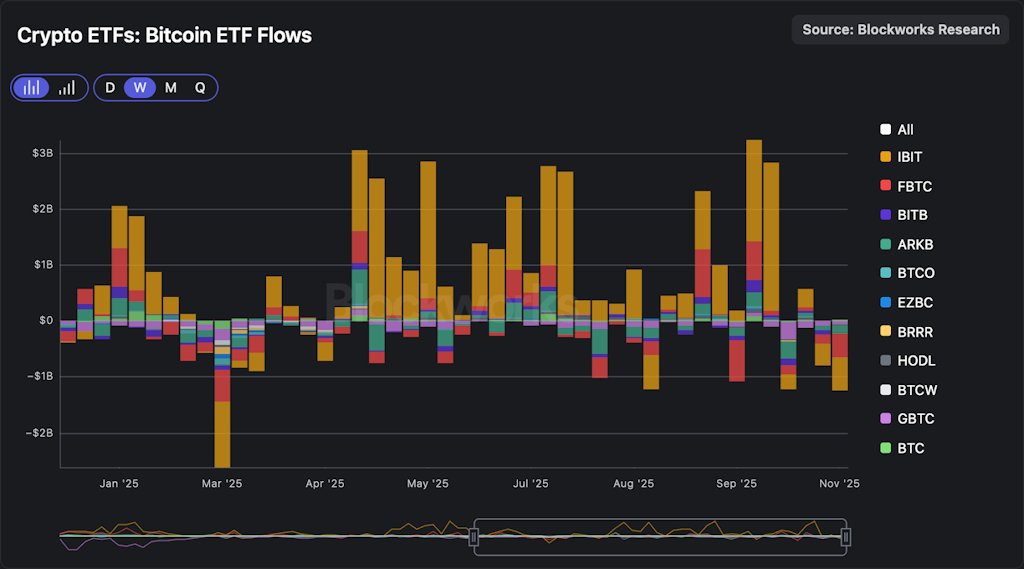Image resolution: width=1024 pixels, height=569 pixels.
Task: Click the BITB purple legend marker
Action: [x=885, y=216]
